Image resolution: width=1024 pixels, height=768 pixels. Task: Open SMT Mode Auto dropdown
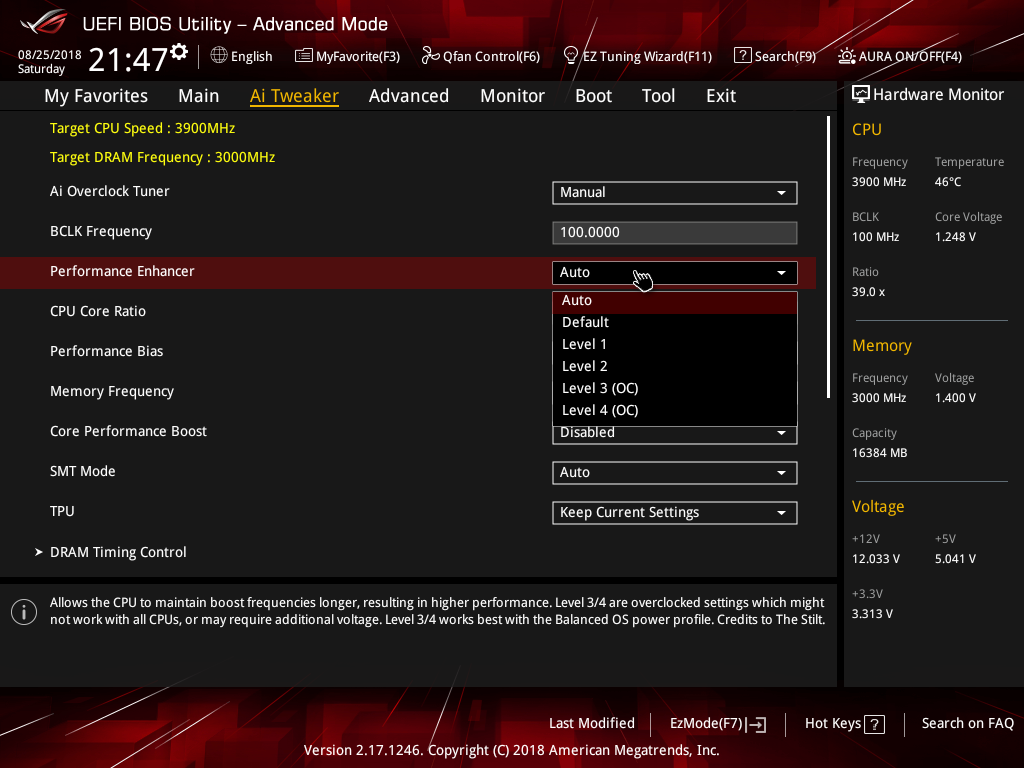point(675,473)
